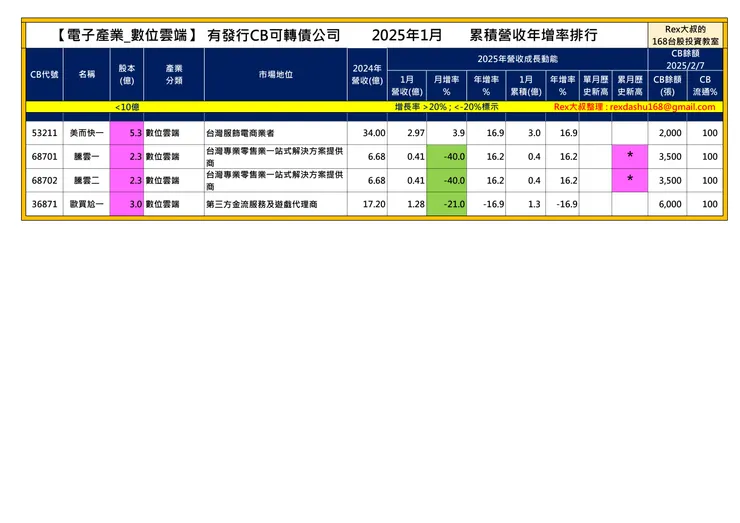Click the CB流通% column header
The image size is (740, 523).
pos(705,85)
